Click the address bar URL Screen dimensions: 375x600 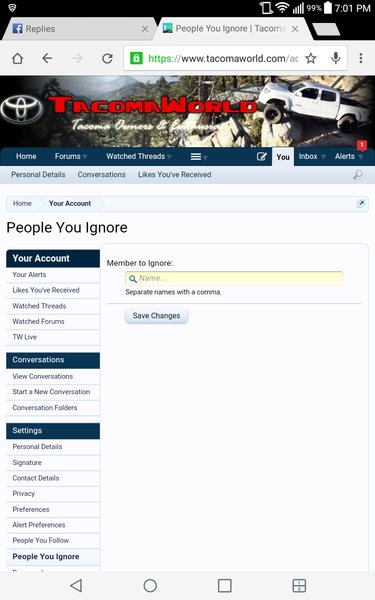pyautogui.click(x=223, y=59)
